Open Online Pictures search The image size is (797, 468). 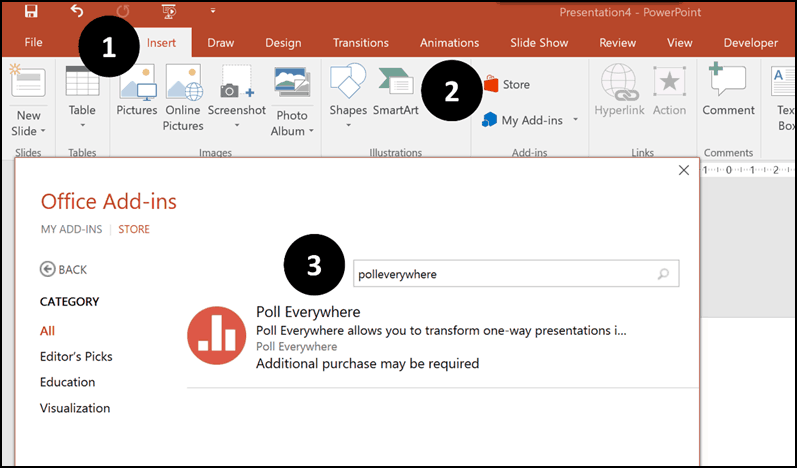point(183,98)
